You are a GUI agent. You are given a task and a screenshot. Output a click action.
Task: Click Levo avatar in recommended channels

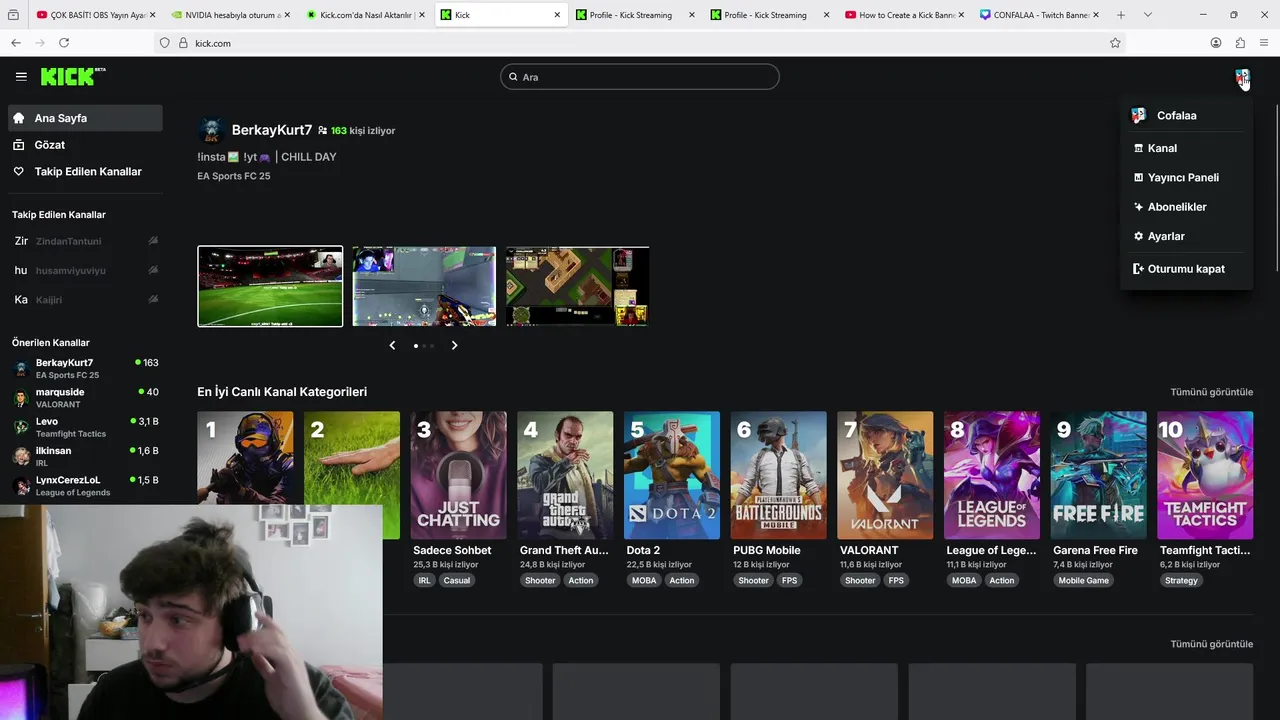[x=21, y=427]
